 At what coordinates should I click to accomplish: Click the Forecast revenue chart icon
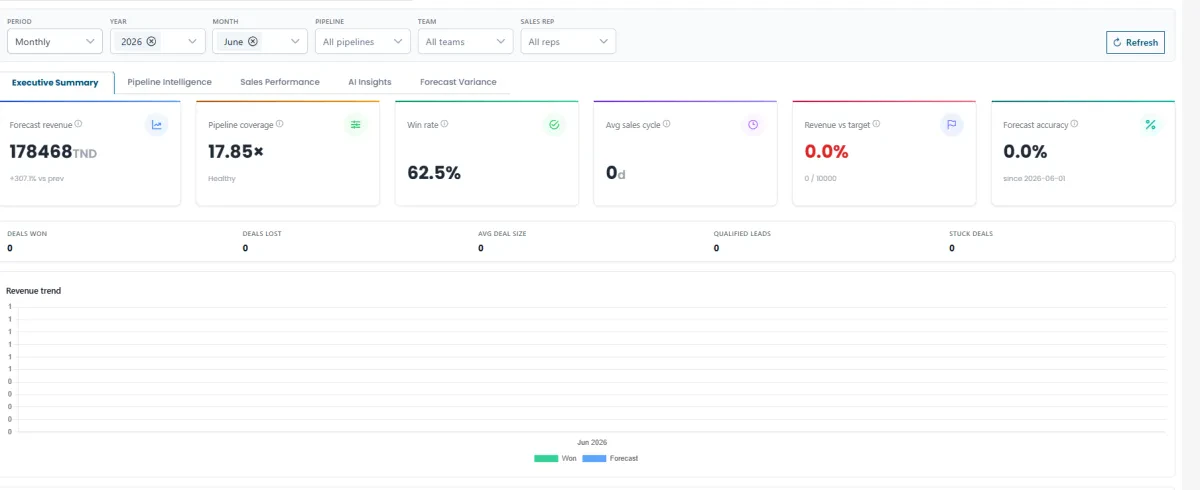point(156,125)
